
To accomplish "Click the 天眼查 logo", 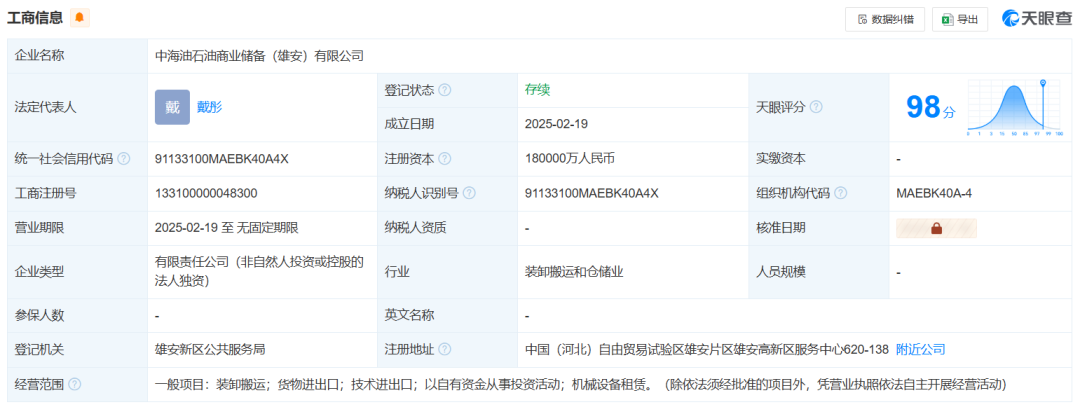I will [x=1037, y=19].
